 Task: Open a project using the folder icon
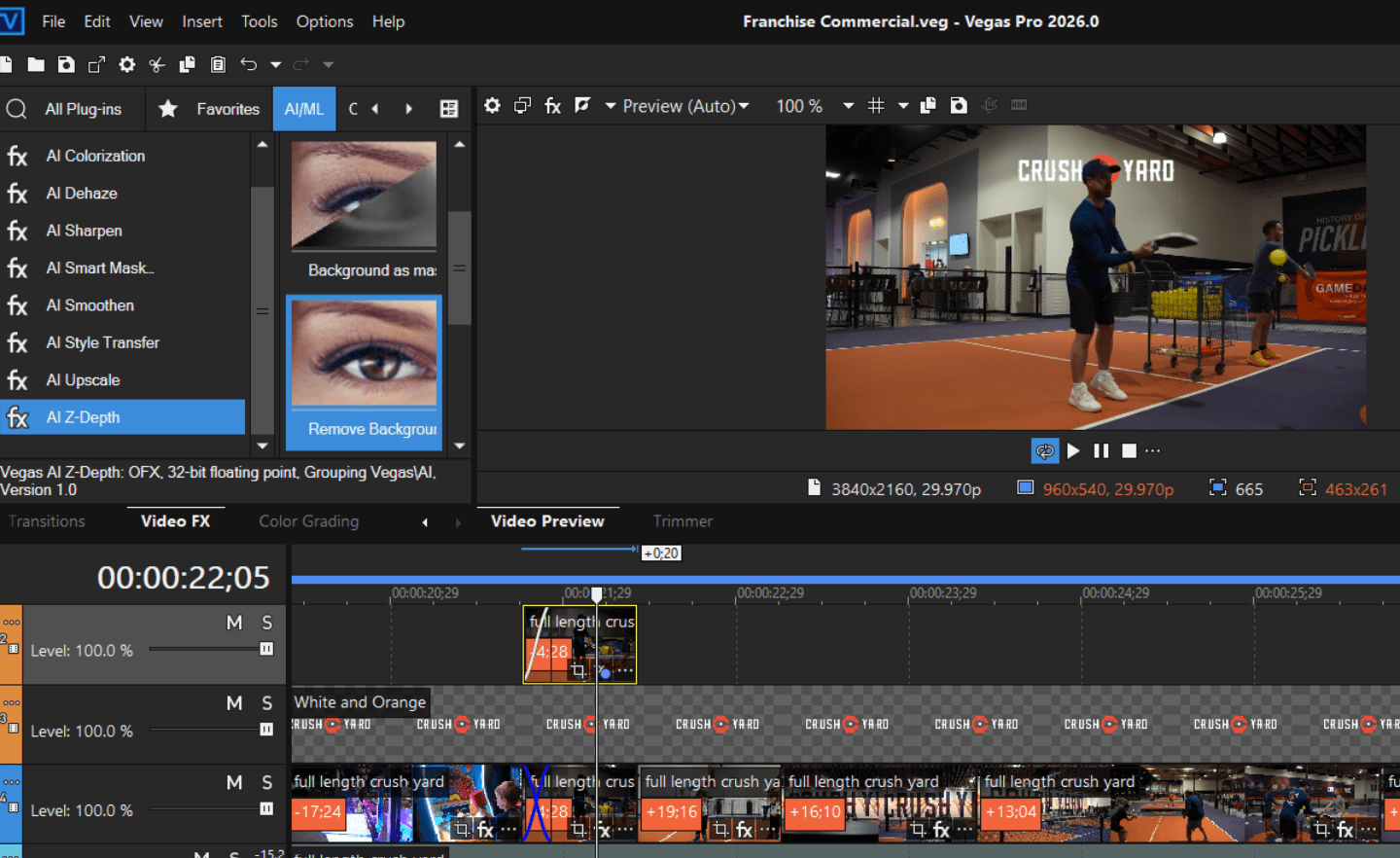pyautogui.click(x=36, y=65)
